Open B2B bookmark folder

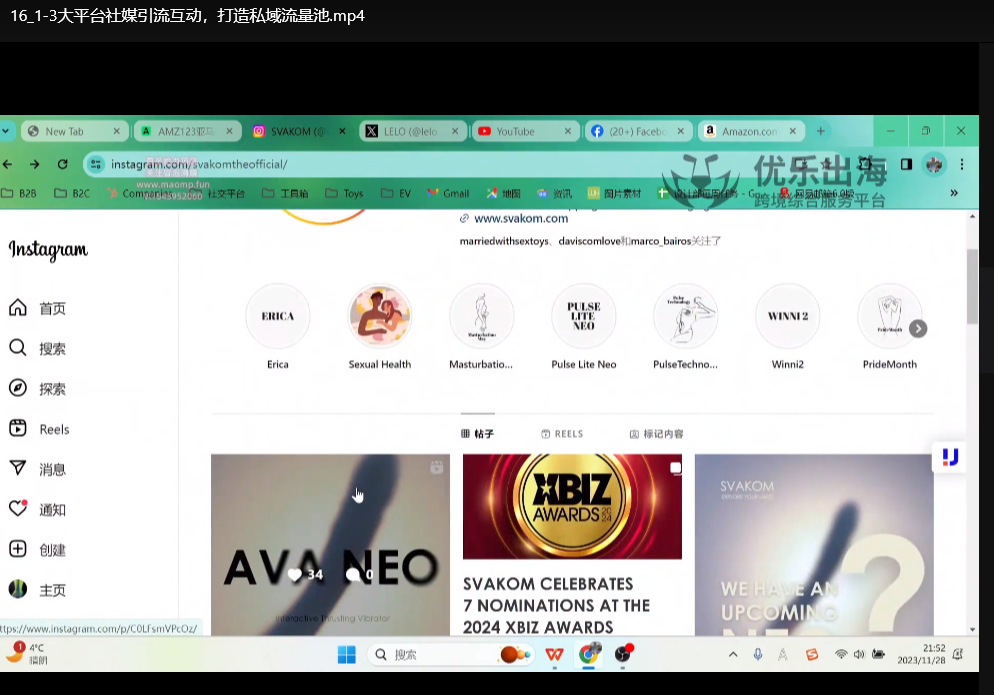(19, 193)
